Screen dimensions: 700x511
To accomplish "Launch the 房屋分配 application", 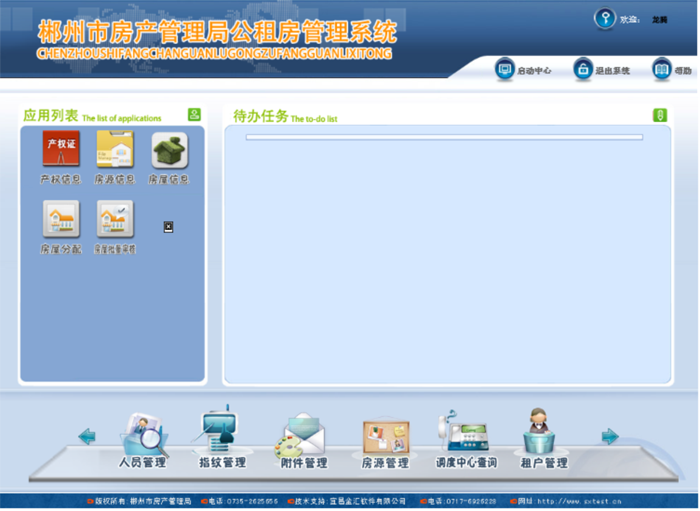I will (x=60, y=218).
